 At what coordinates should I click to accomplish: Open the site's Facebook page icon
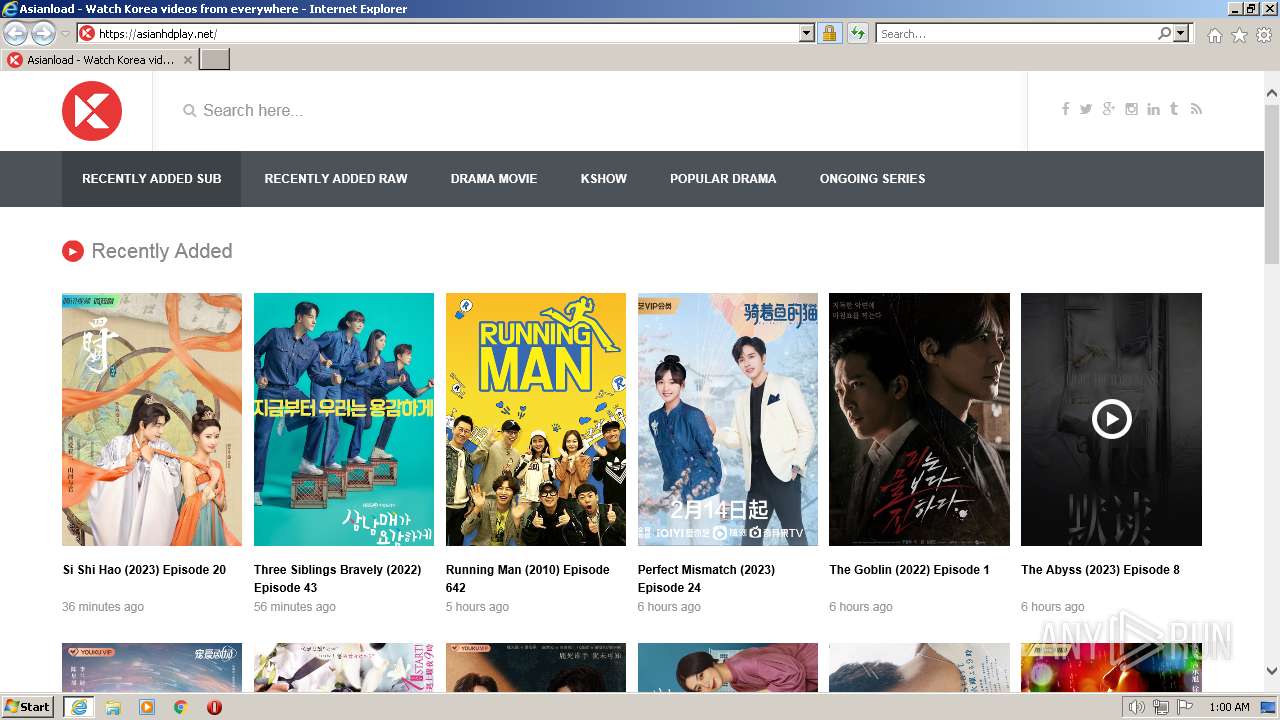[x=1065, y=109]
